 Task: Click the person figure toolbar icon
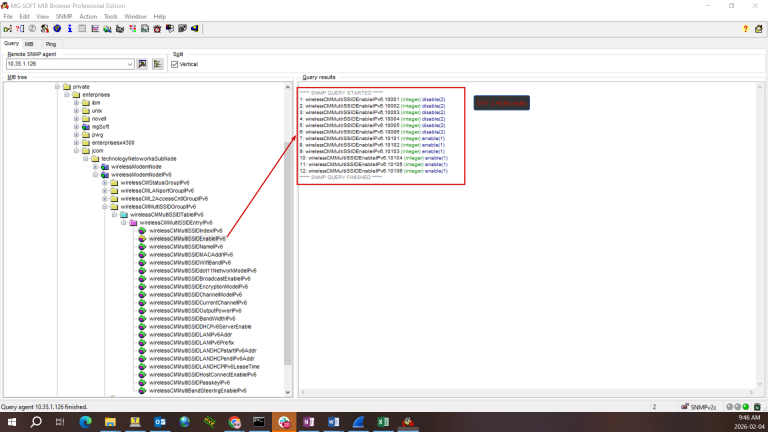pos(45,29)
